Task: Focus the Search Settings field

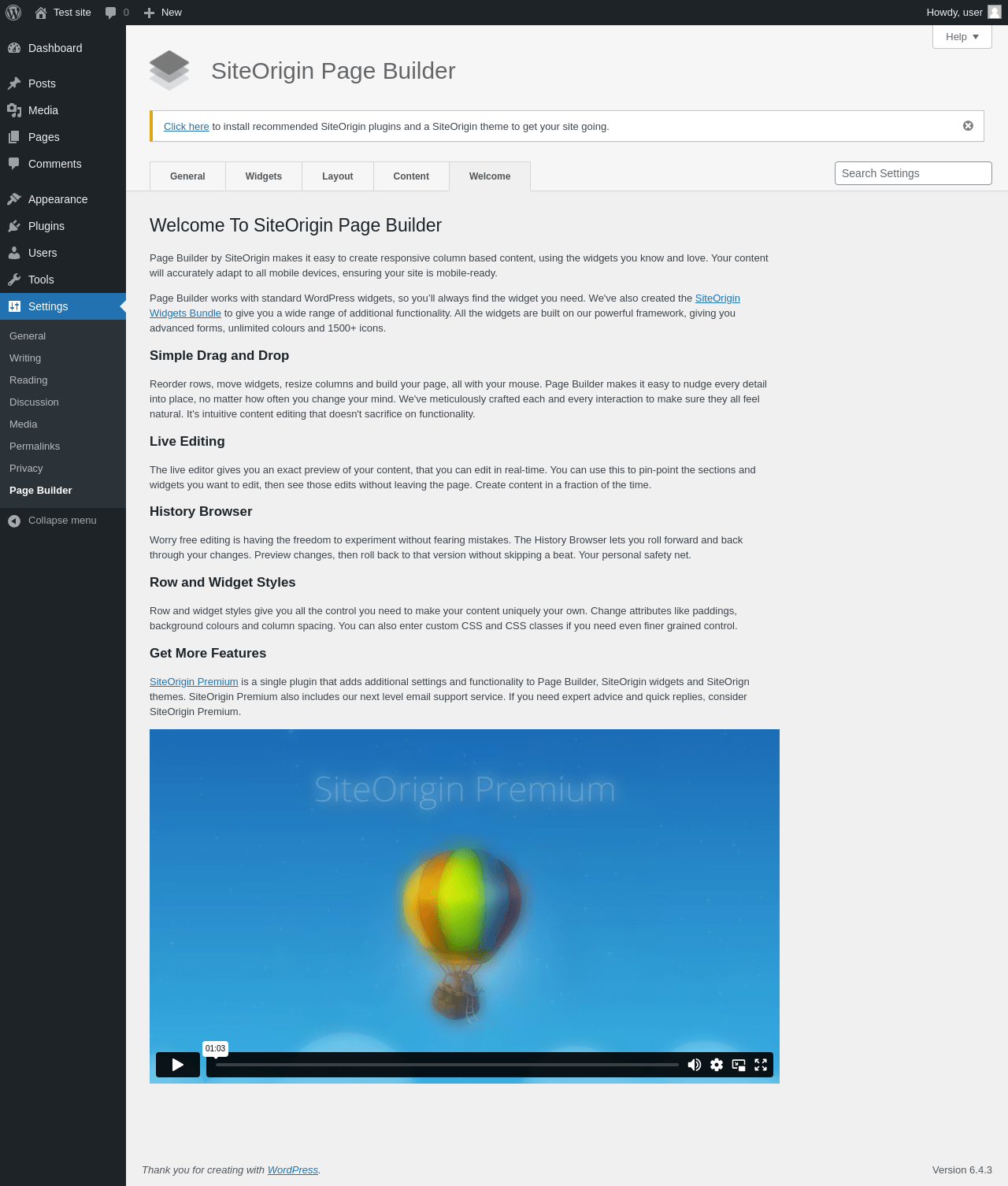Action: 913,173
